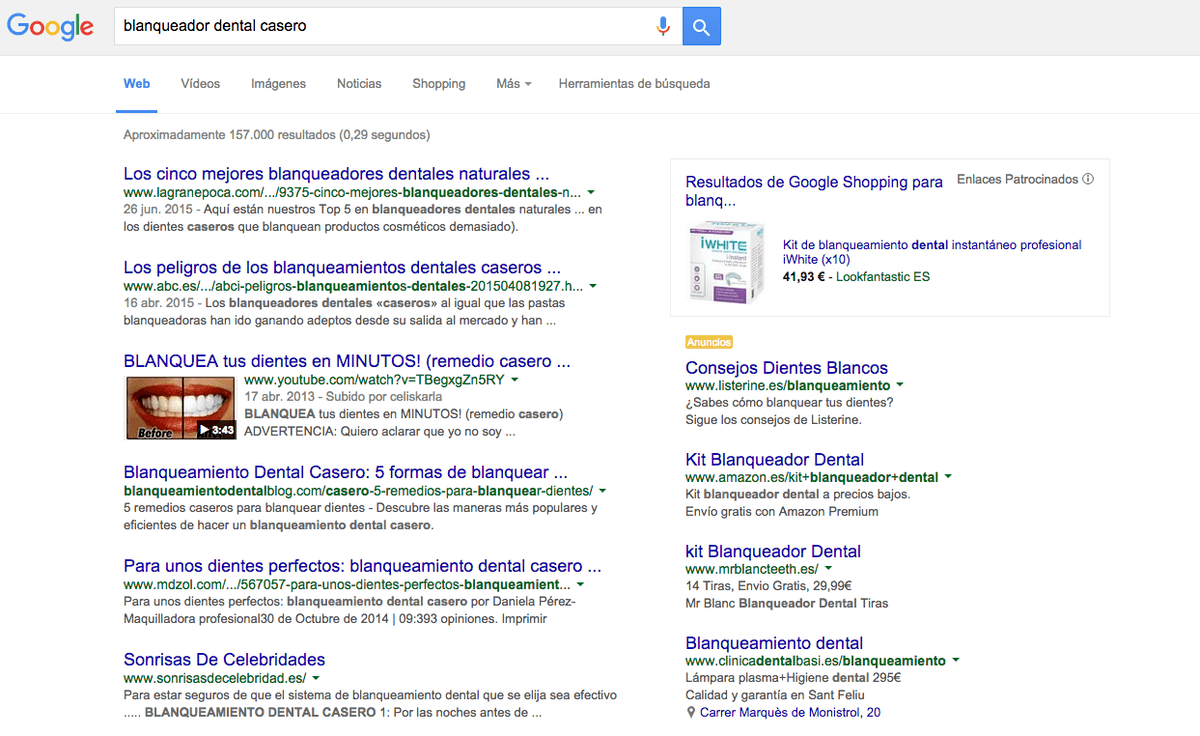This screenshot has height=736, width=1200.
Task: Click the www.lagranepoca.com green URL
Action: 353,192
